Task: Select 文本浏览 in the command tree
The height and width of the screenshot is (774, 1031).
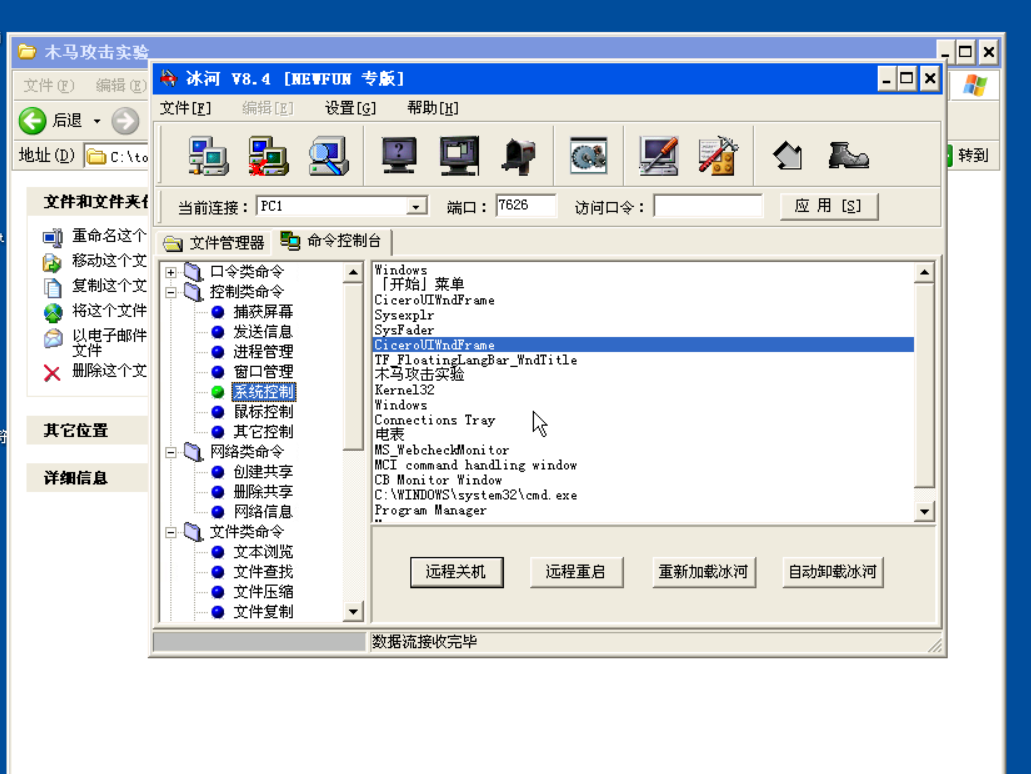Action: (263, 552)
